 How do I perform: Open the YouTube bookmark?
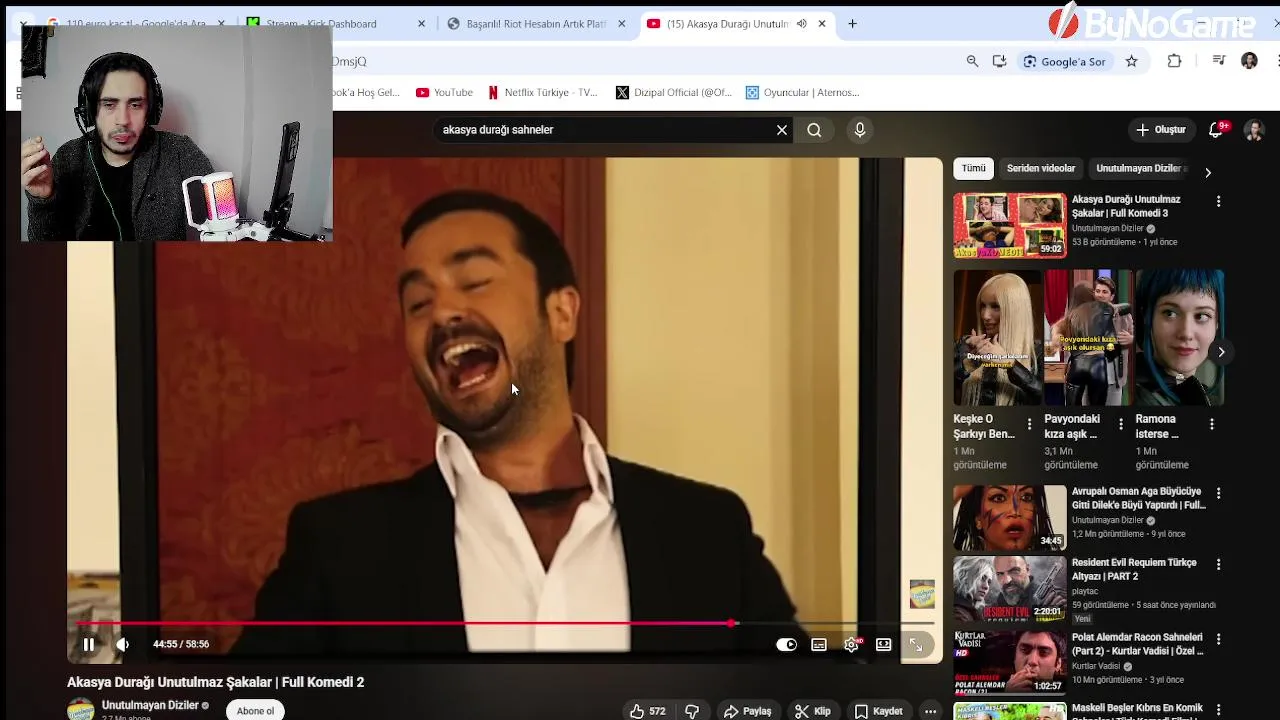(x=444, y=92)
